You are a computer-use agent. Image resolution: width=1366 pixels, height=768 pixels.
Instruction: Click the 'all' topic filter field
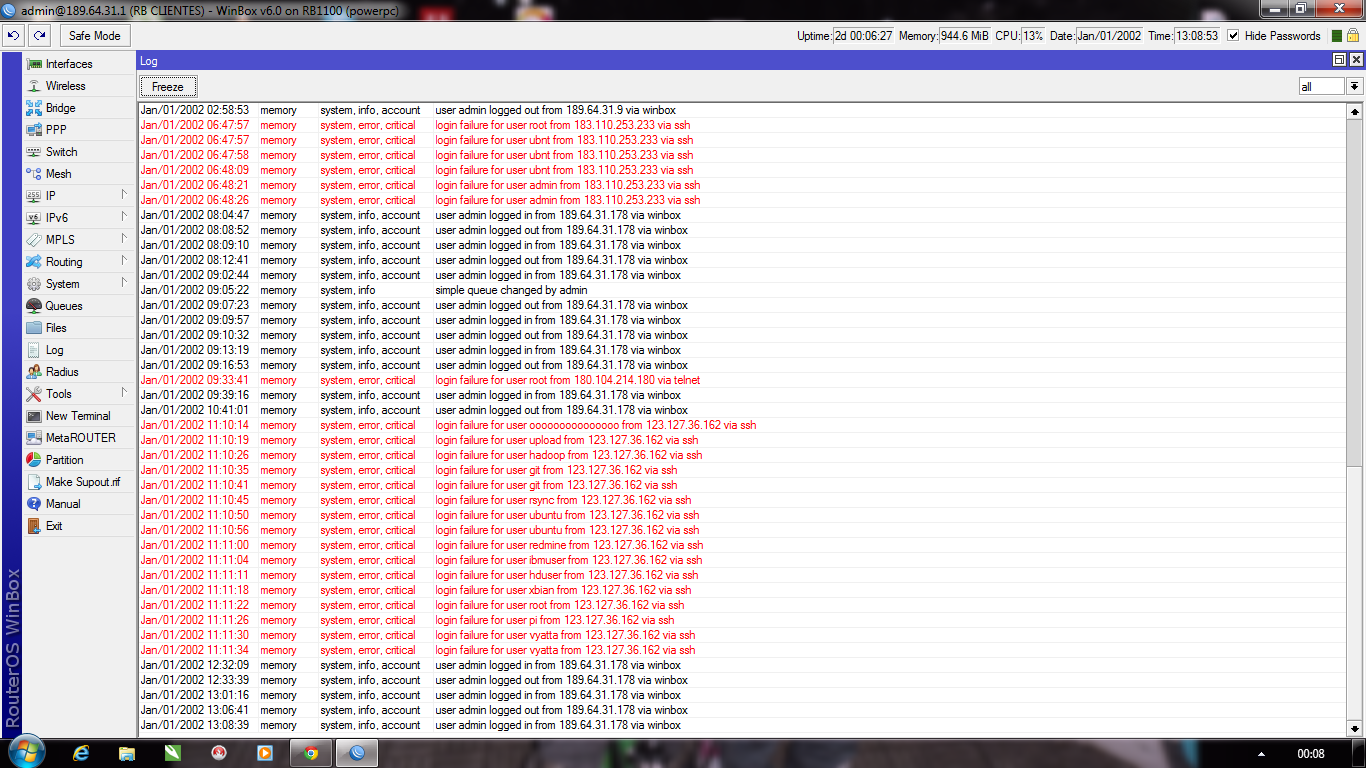click(1321, 87)
